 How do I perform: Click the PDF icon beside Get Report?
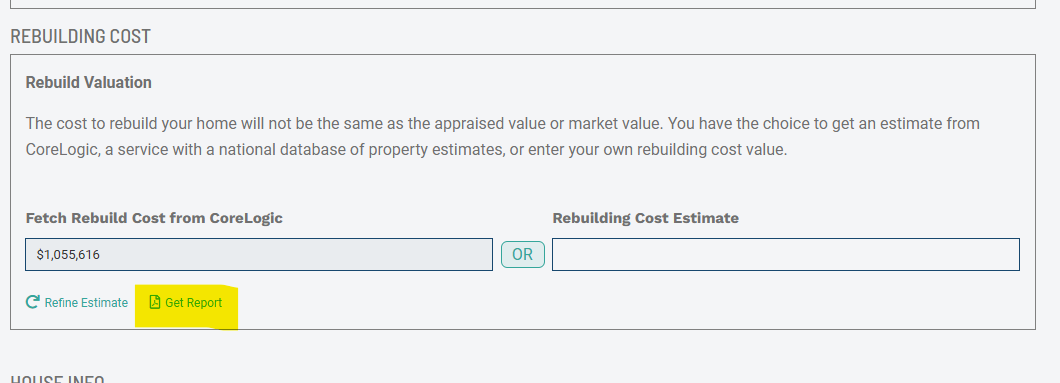(x=155, y=302)
